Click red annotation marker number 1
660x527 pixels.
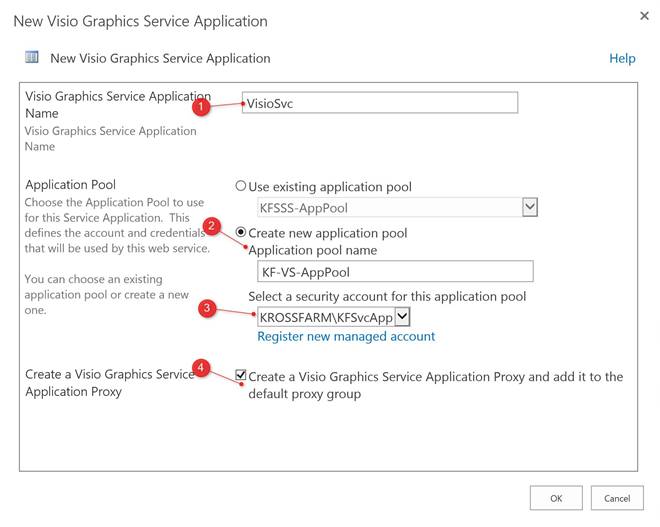201,107
